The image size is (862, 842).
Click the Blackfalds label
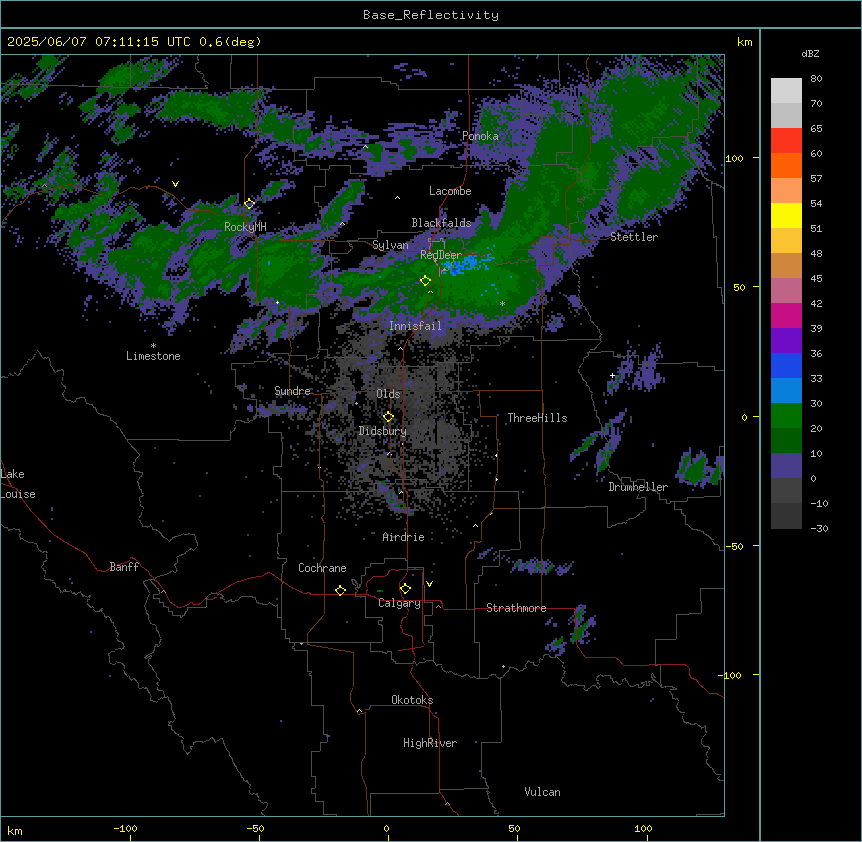pyautogui.click(x=441, y=223)
